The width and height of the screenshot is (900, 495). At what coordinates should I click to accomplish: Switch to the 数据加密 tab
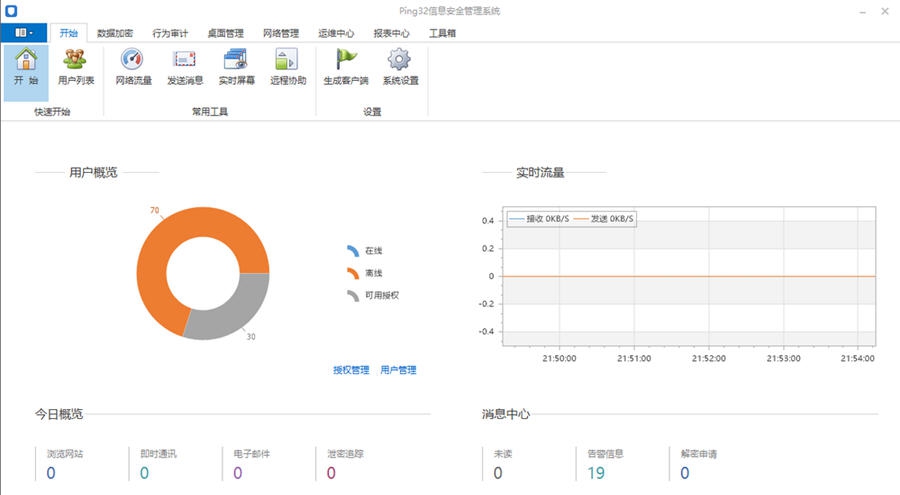(115, 33)
